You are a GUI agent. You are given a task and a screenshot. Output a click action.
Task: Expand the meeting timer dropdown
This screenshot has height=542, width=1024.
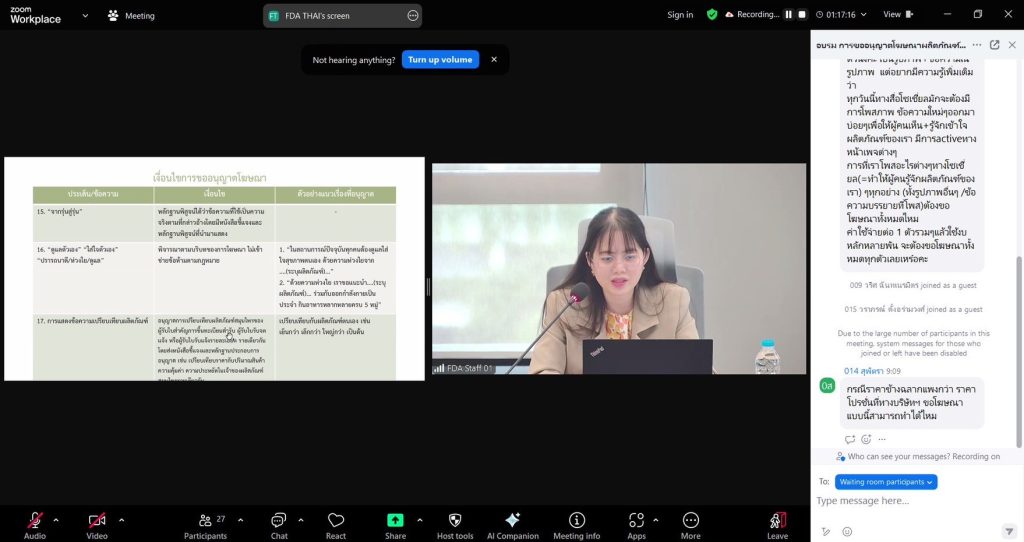pos(862,15)
